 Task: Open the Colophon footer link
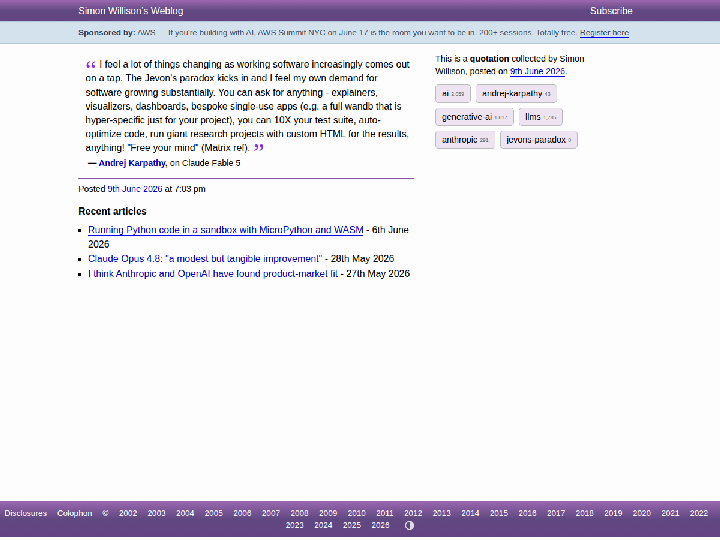point(74,513)
